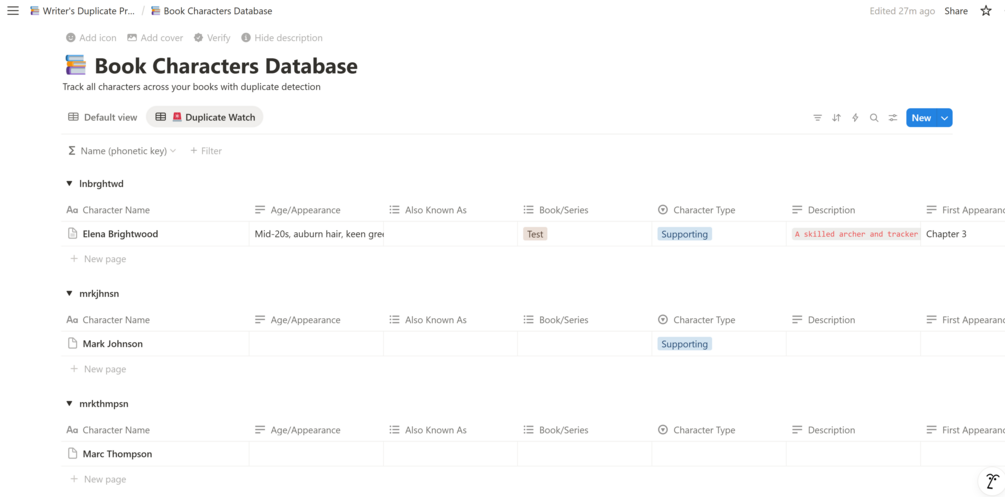The image size is (1005, 497).
Task: Open the database filter icon
Action: 817,118
